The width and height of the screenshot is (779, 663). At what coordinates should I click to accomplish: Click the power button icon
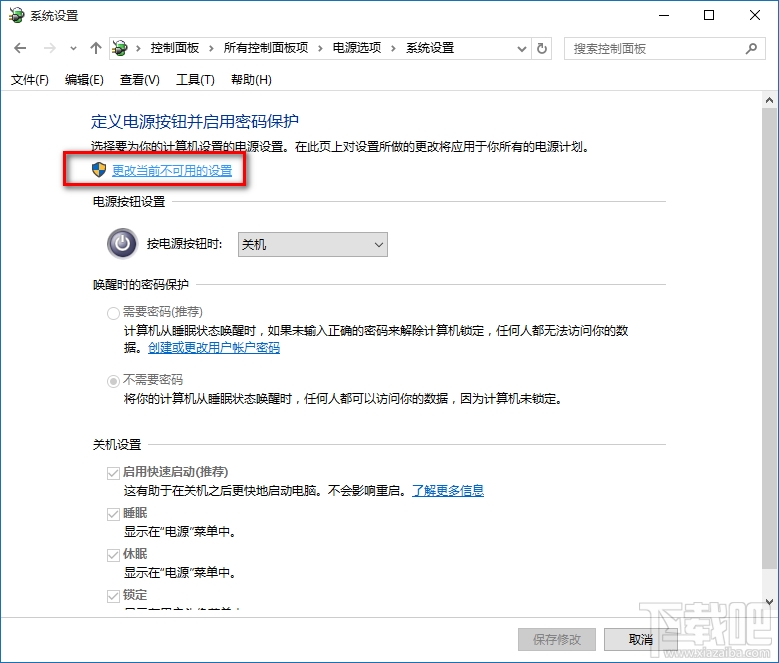tap(122, 243)
